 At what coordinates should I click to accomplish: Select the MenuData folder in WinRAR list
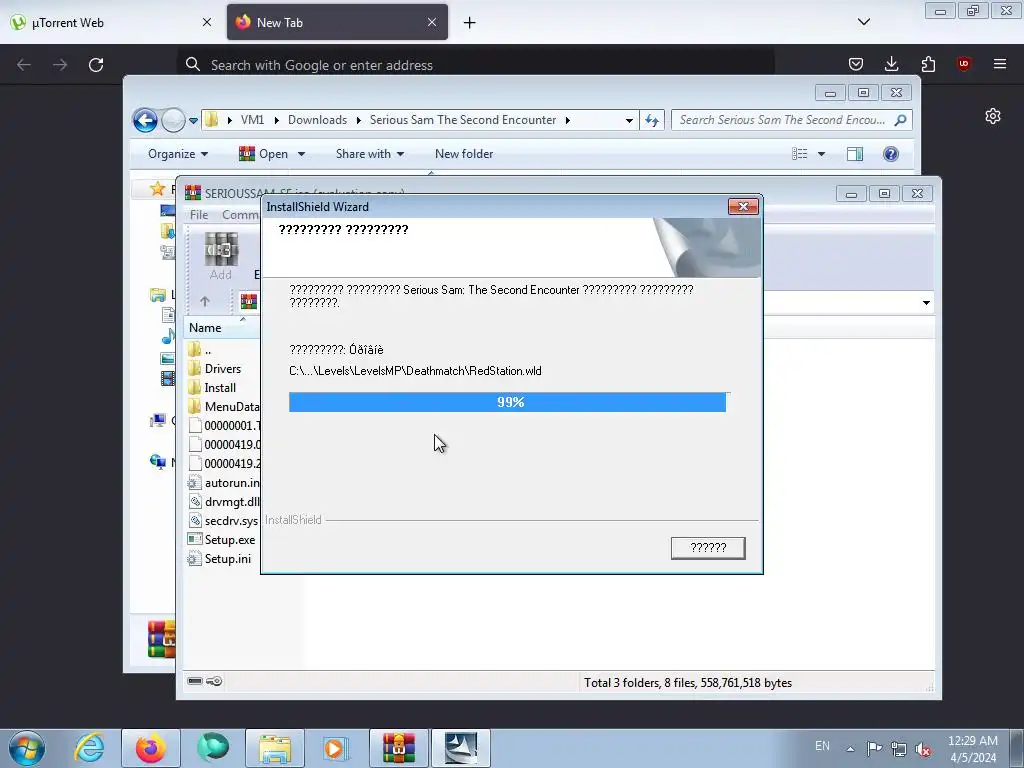(224, 407)
